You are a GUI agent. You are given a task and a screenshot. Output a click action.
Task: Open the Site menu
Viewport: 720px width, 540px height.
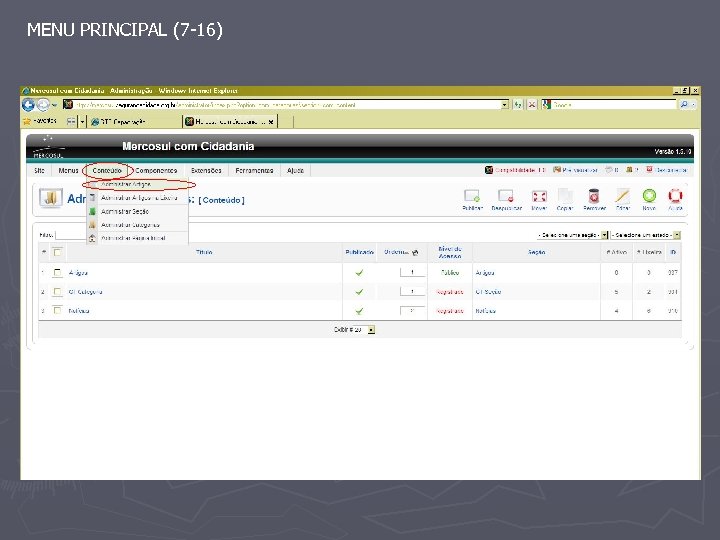coord(39,170)
